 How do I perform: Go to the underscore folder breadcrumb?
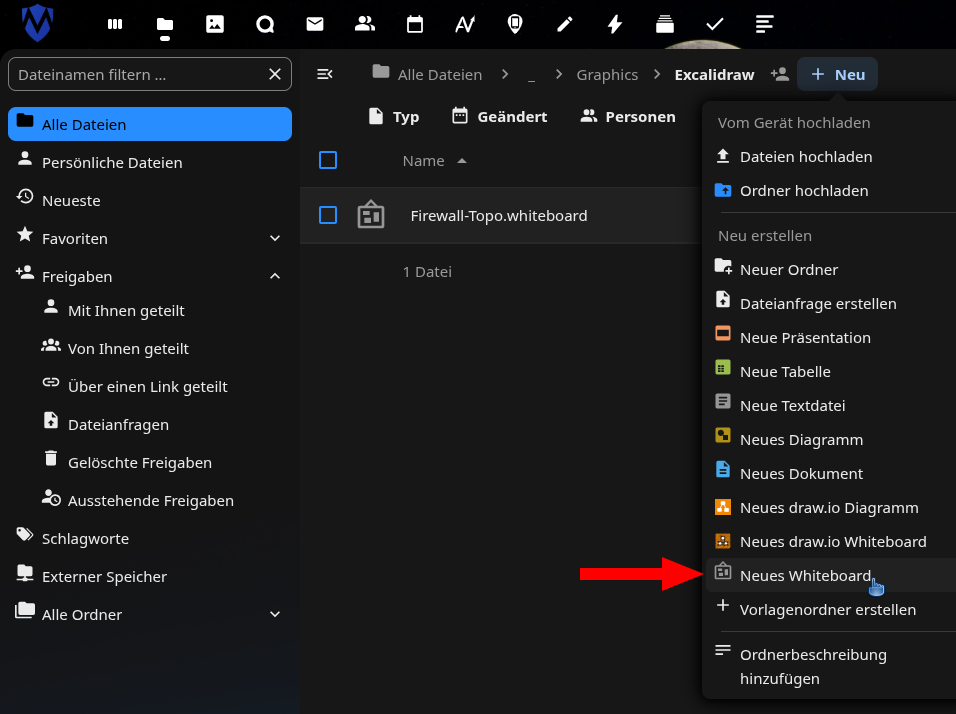coord(531,74)
